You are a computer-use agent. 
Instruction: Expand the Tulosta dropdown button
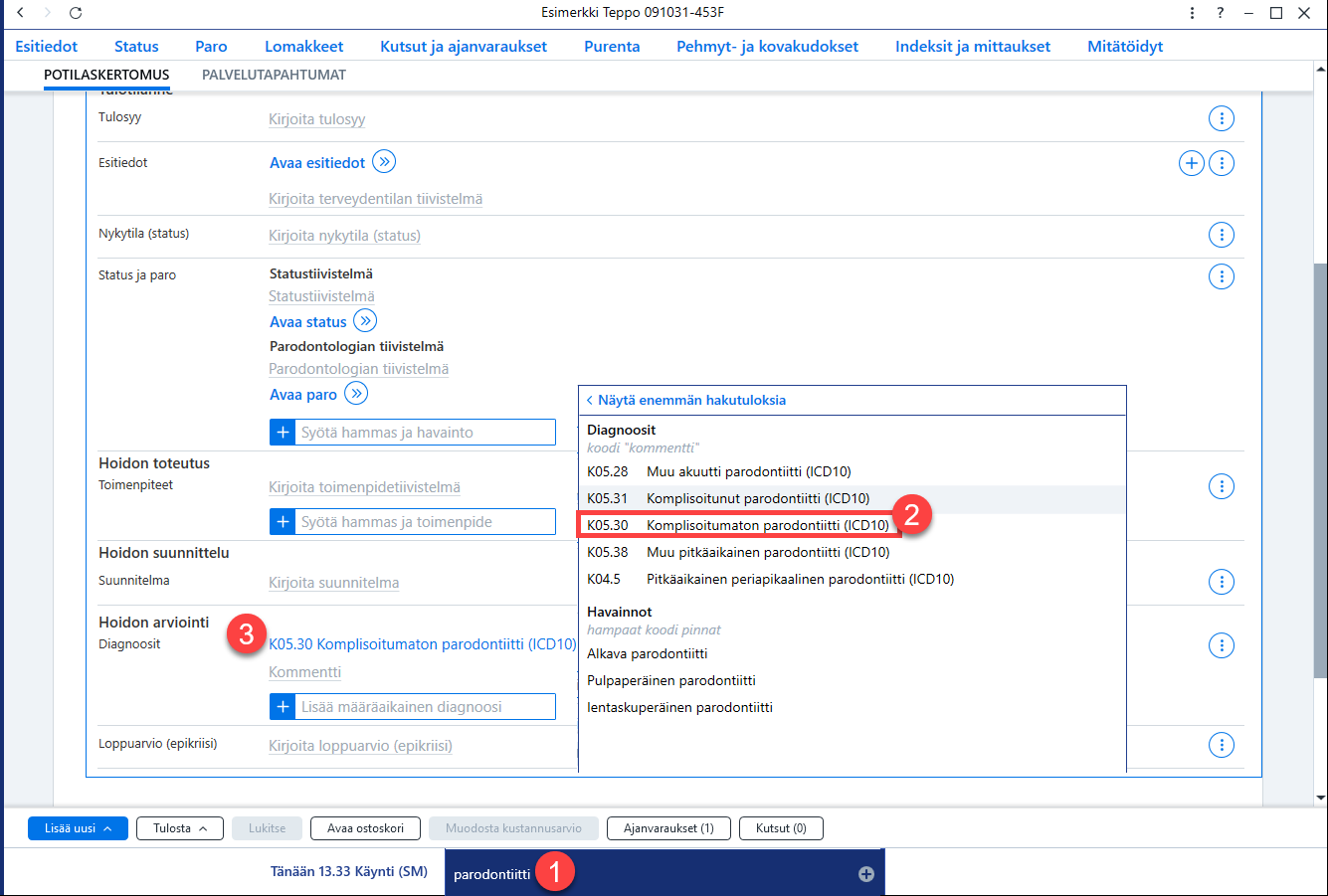click(180, 828)
